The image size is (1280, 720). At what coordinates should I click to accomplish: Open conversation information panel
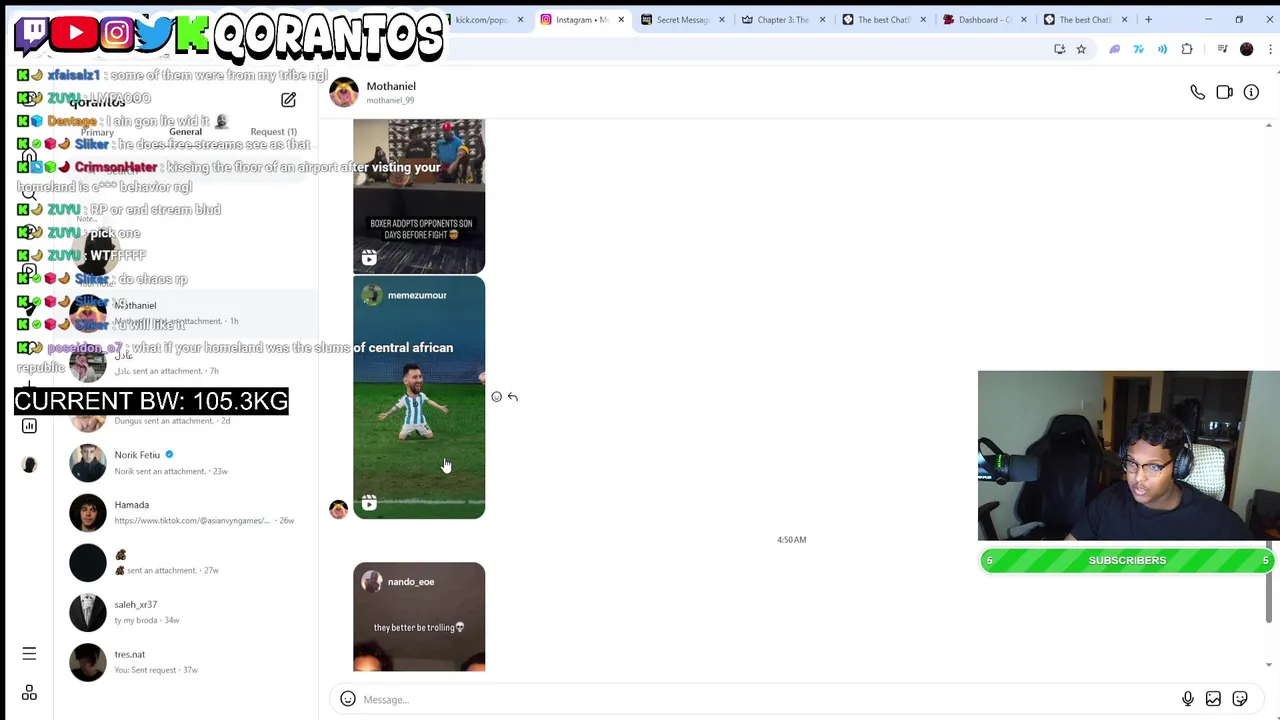1251,92
